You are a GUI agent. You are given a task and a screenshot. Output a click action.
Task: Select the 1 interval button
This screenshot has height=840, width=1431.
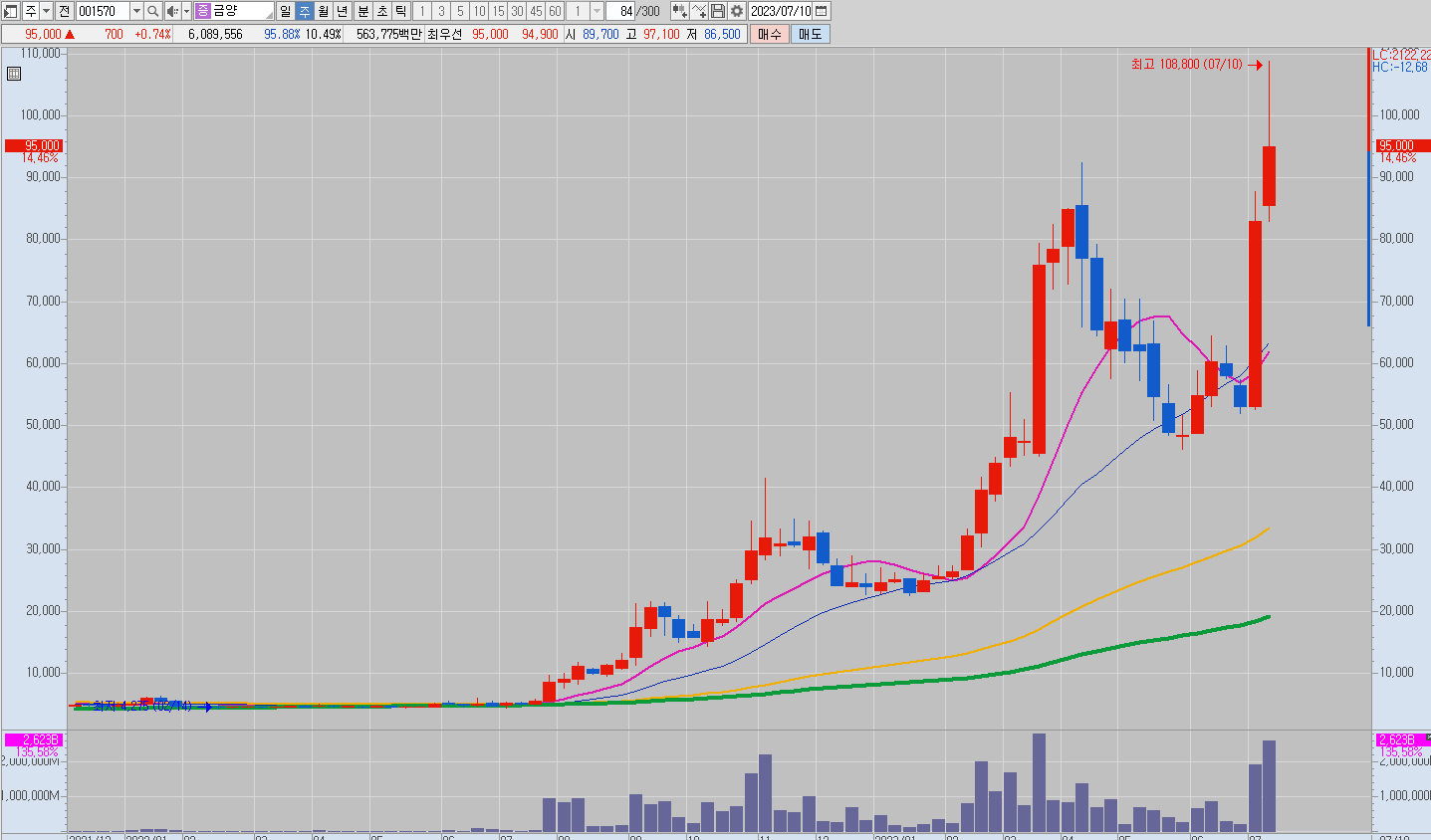pos(422,11)
